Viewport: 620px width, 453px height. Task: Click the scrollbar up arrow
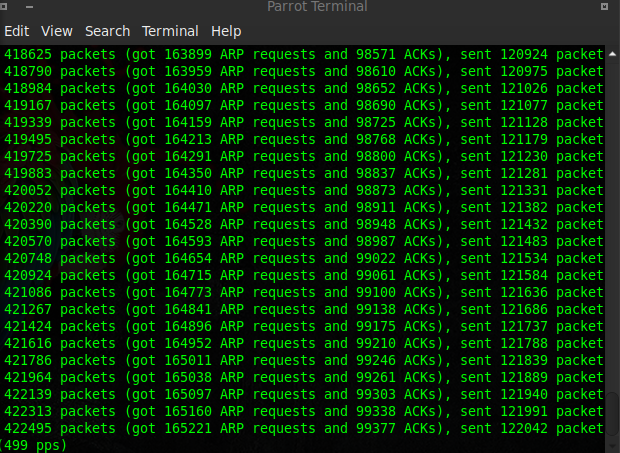click(x=612, y=54)
